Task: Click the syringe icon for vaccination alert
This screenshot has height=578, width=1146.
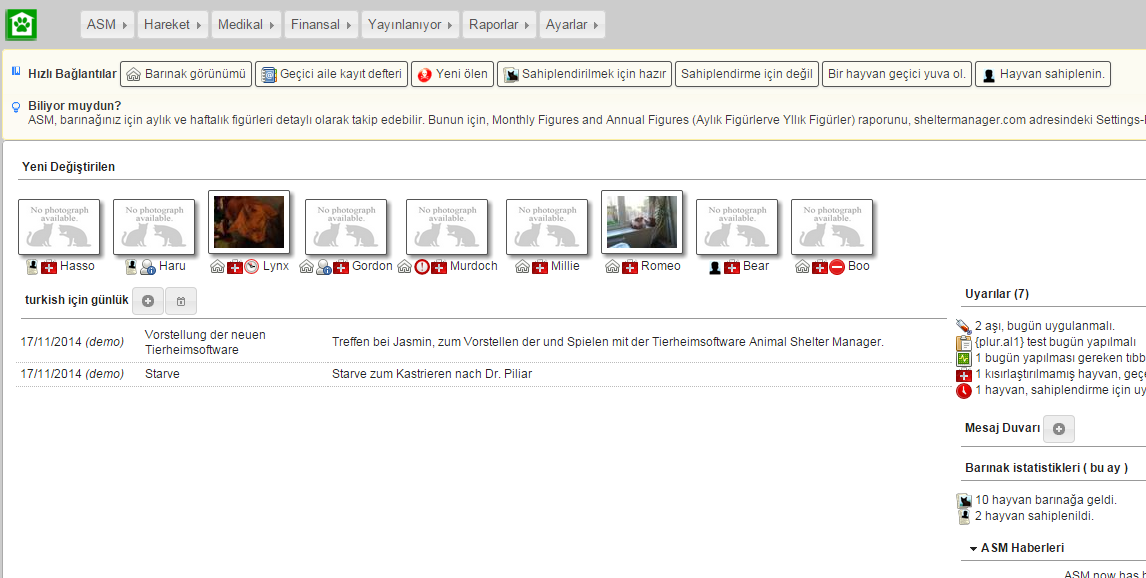Action: [x=963, y=326]
